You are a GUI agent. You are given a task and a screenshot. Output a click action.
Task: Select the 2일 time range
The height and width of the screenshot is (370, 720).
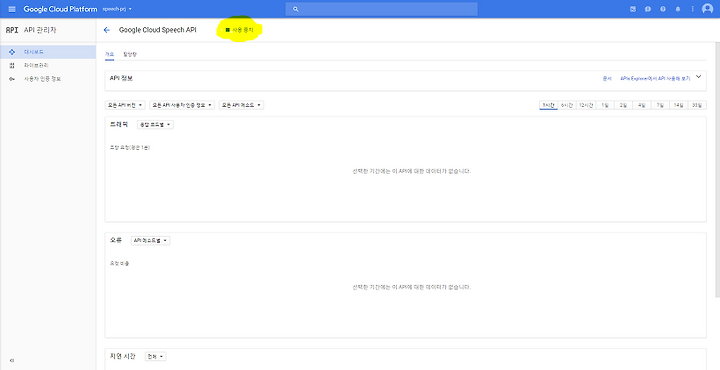coord(623,105)
